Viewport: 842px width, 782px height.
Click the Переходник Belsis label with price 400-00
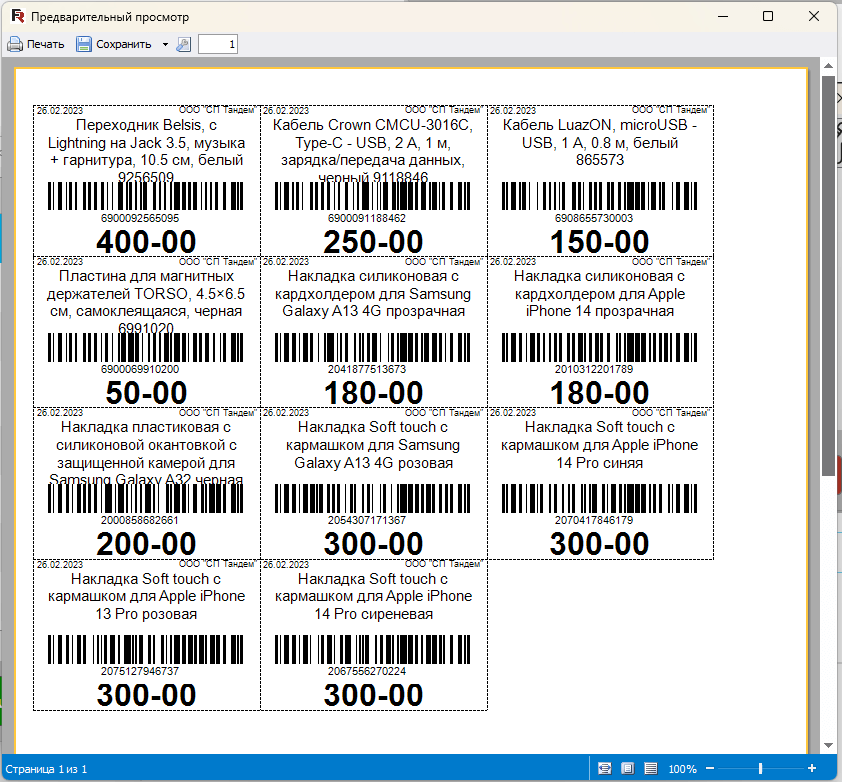coord(147,180)
